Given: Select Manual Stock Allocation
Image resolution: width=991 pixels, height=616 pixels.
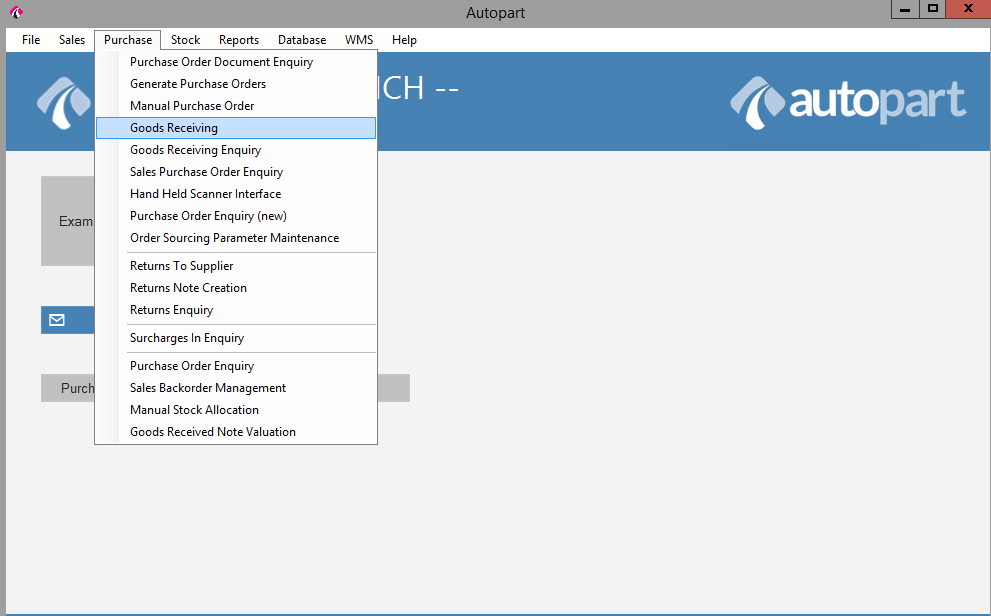Looking at the screenshot, I should coord(236,410).
